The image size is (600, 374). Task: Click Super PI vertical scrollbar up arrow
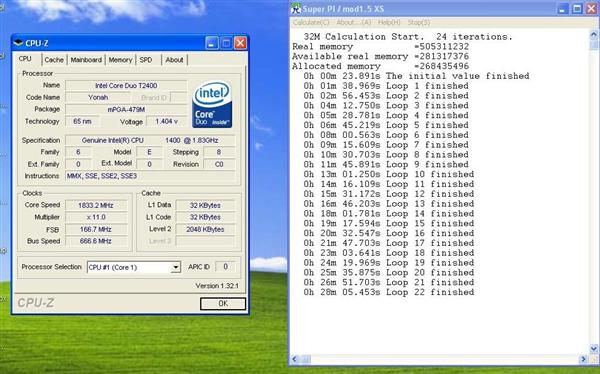593,34
